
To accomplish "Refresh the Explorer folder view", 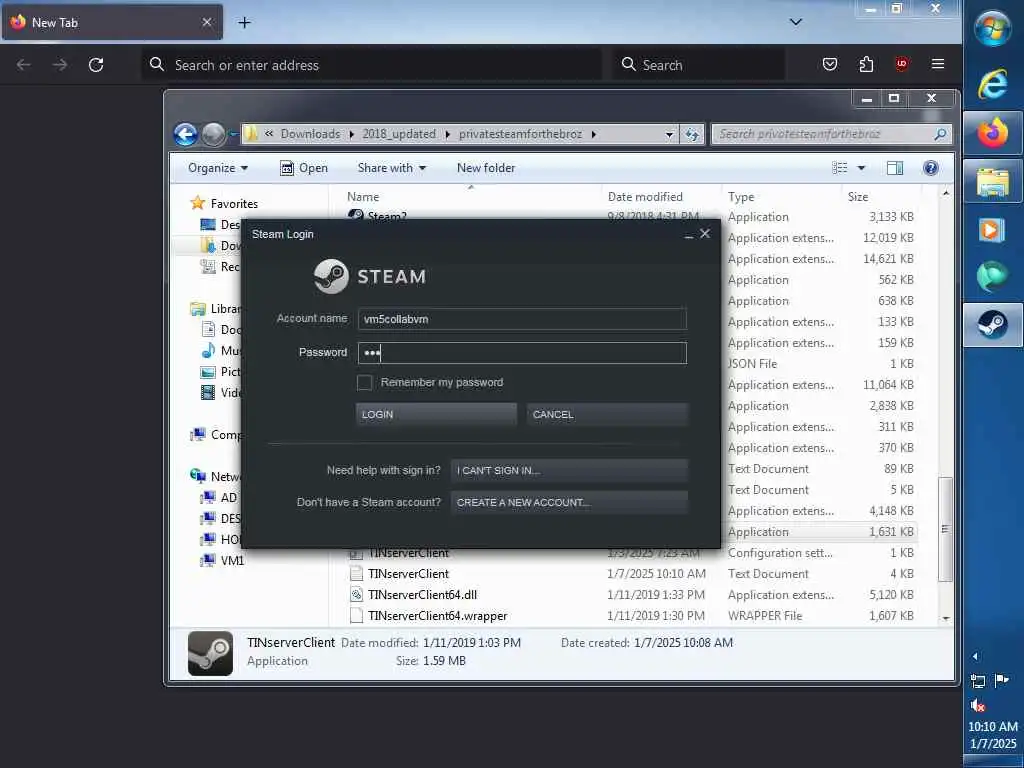I will (692, 135).
